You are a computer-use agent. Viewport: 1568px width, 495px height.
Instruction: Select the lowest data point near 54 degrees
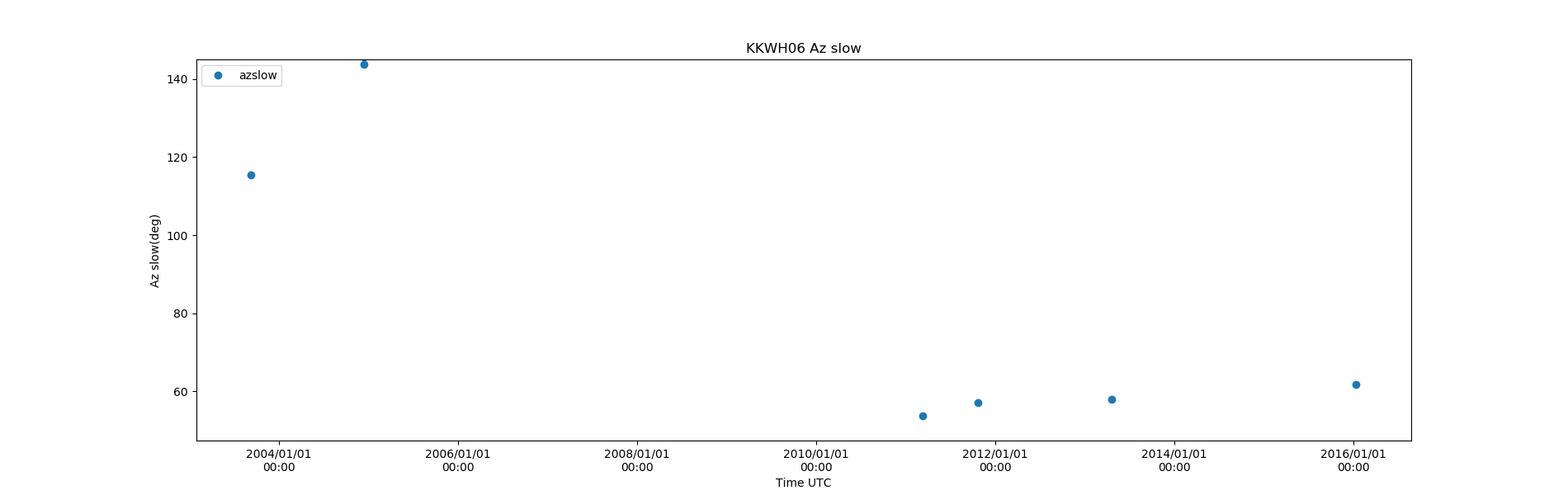tap(923, 416)
